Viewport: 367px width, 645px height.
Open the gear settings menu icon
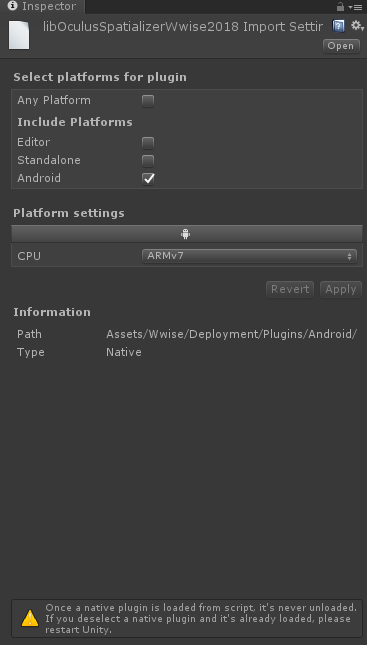pyautogui.click(x=357, y=26)
